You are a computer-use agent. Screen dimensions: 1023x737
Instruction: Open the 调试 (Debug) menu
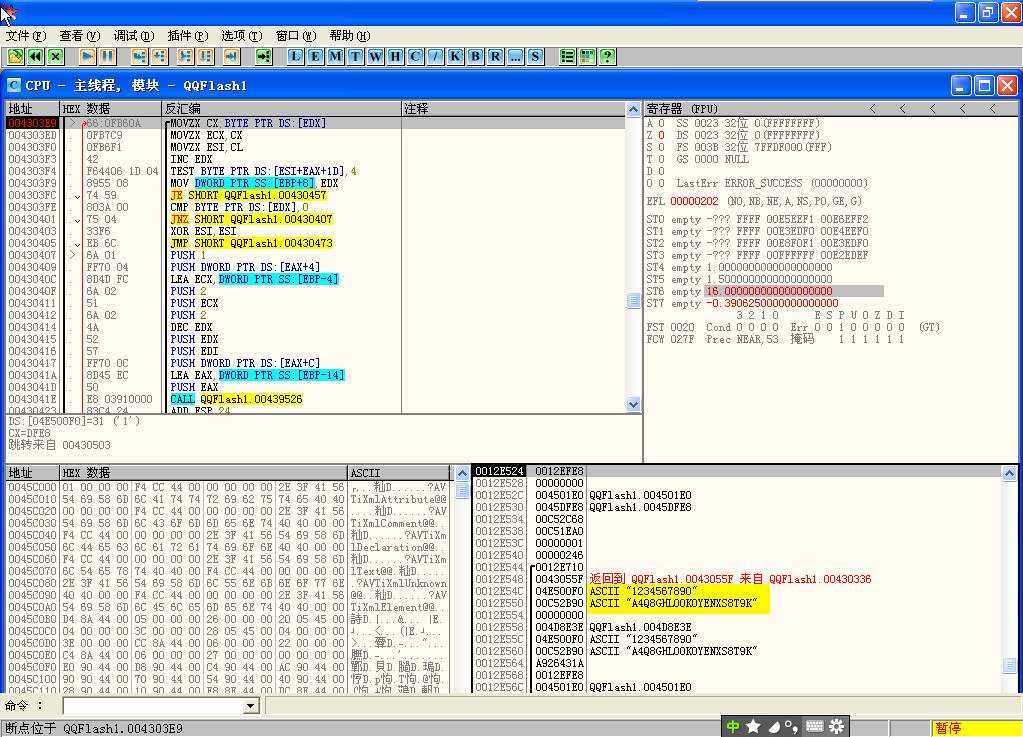(133, 35)
